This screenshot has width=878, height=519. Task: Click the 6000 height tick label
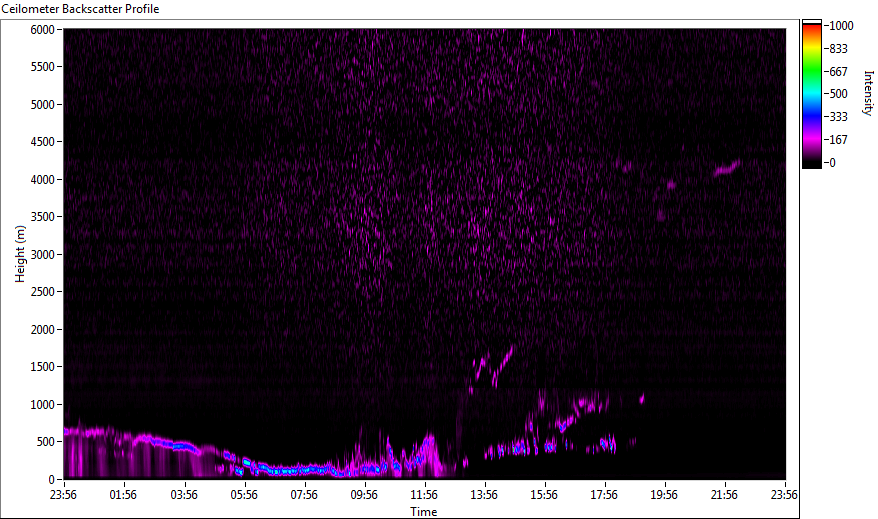(43, 30)
